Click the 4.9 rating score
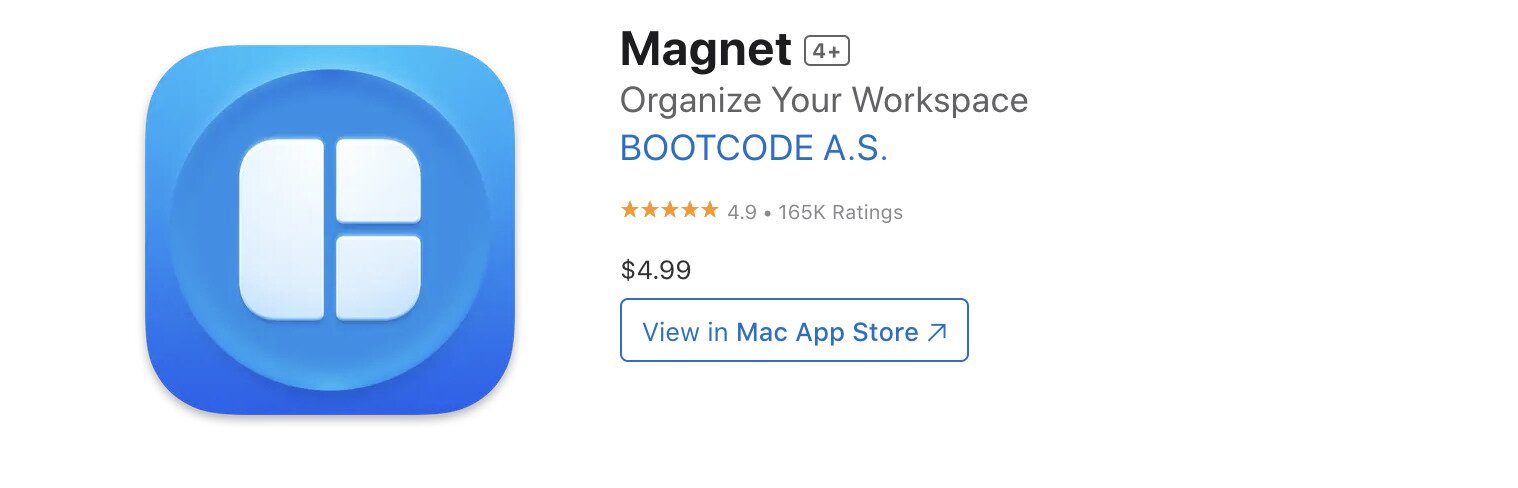 point(742,212)
